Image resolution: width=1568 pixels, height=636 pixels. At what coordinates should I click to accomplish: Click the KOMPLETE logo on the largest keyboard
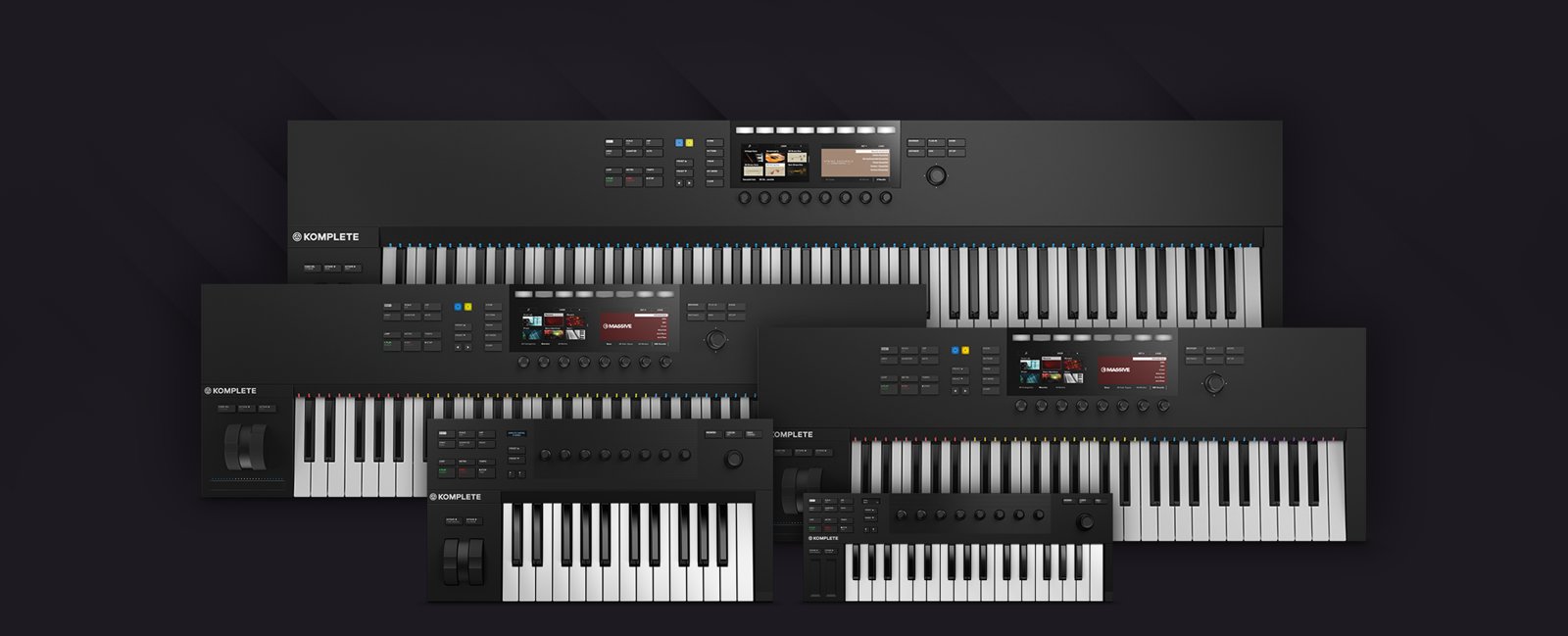(326, 237)
